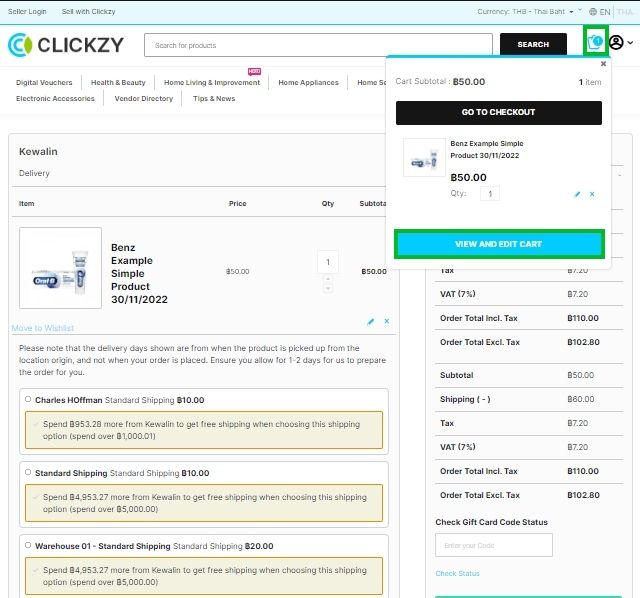Switch language to THA
The height and width of the screenshot is (598, 640).
624,12
